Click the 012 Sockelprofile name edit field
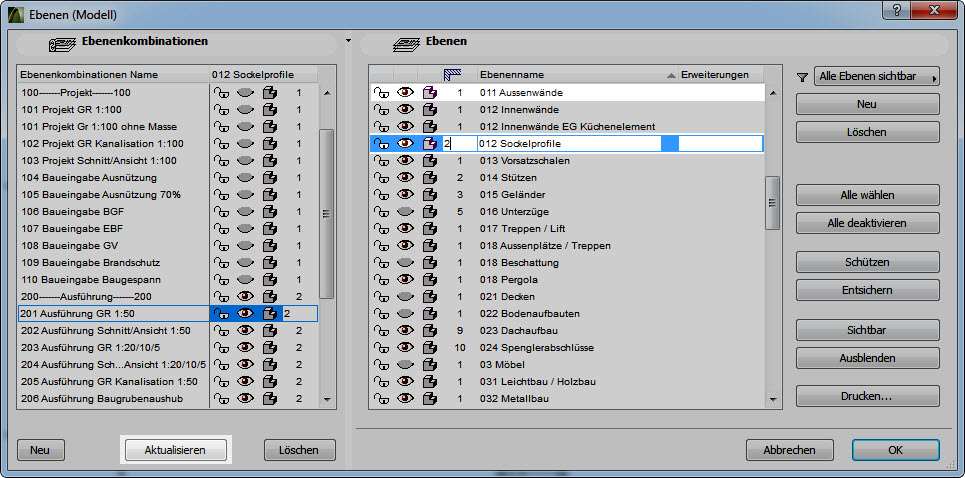 (x=569, y=143)
